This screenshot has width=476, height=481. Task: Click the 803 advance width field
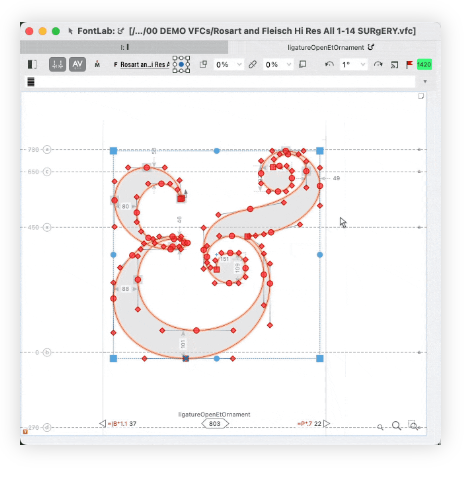pos(215,424)
